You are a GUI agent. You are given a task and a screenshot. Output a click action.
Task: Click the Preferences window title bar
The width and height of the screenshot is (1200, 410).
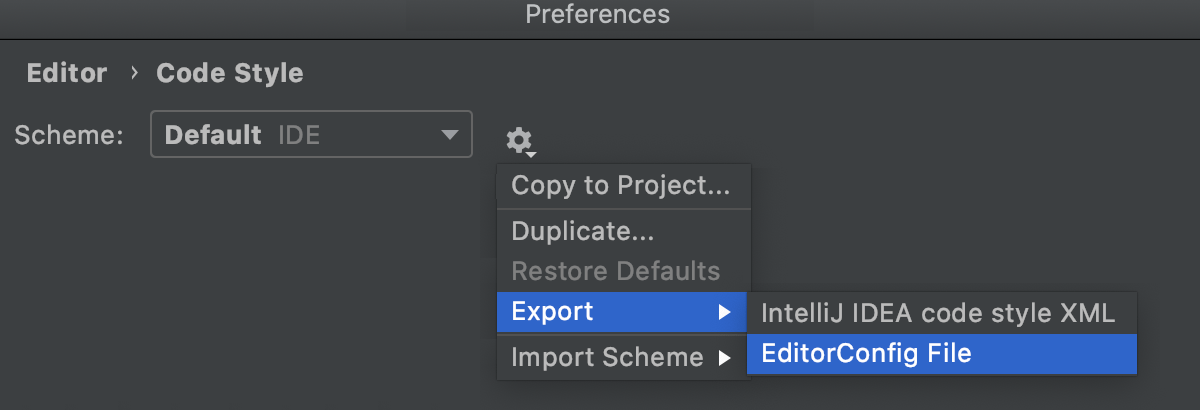click(x=598, y=15)
